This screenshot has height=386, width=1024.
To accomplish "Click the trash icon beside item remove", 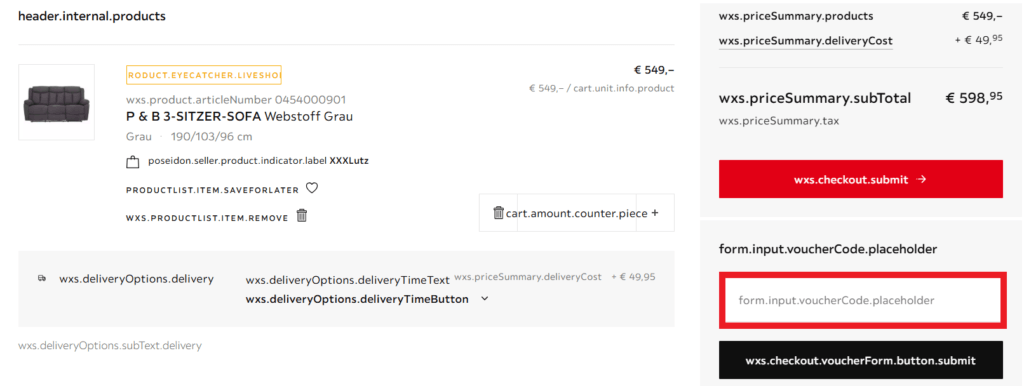I will pyautogui.click(x=302, y=216).
